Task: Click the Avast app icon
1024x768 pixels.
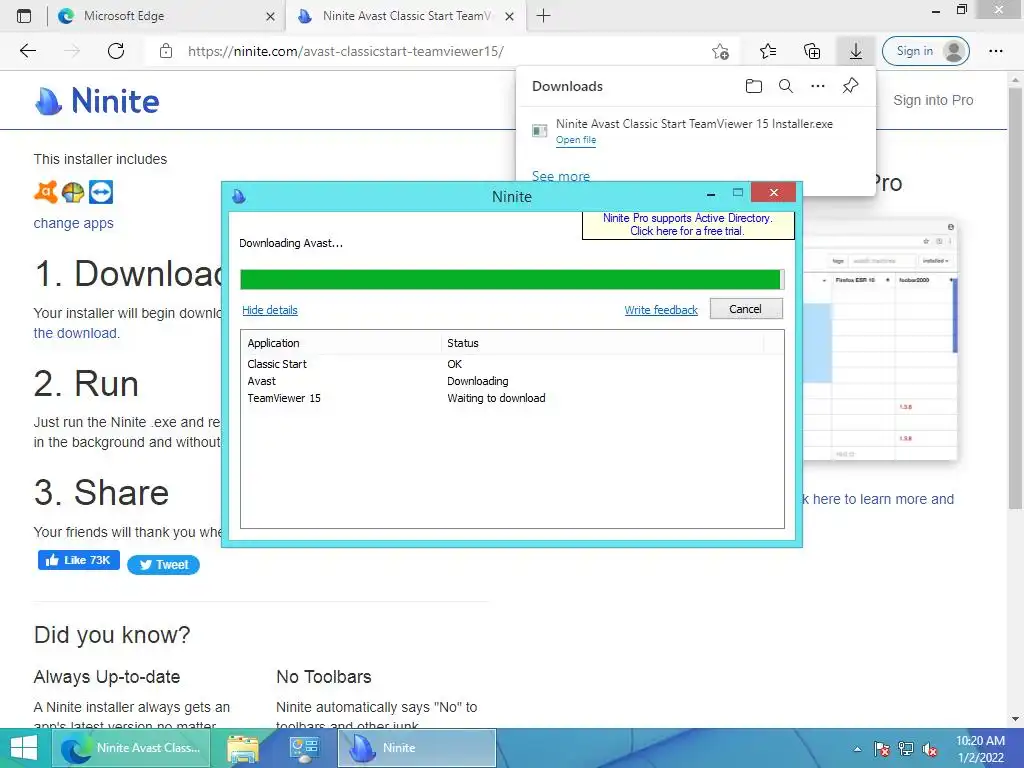Action: 46,192
